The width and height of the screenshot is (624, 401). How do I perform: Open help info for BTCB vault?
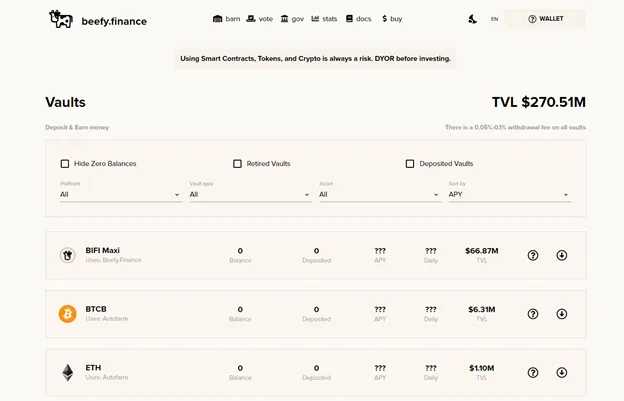533,314
